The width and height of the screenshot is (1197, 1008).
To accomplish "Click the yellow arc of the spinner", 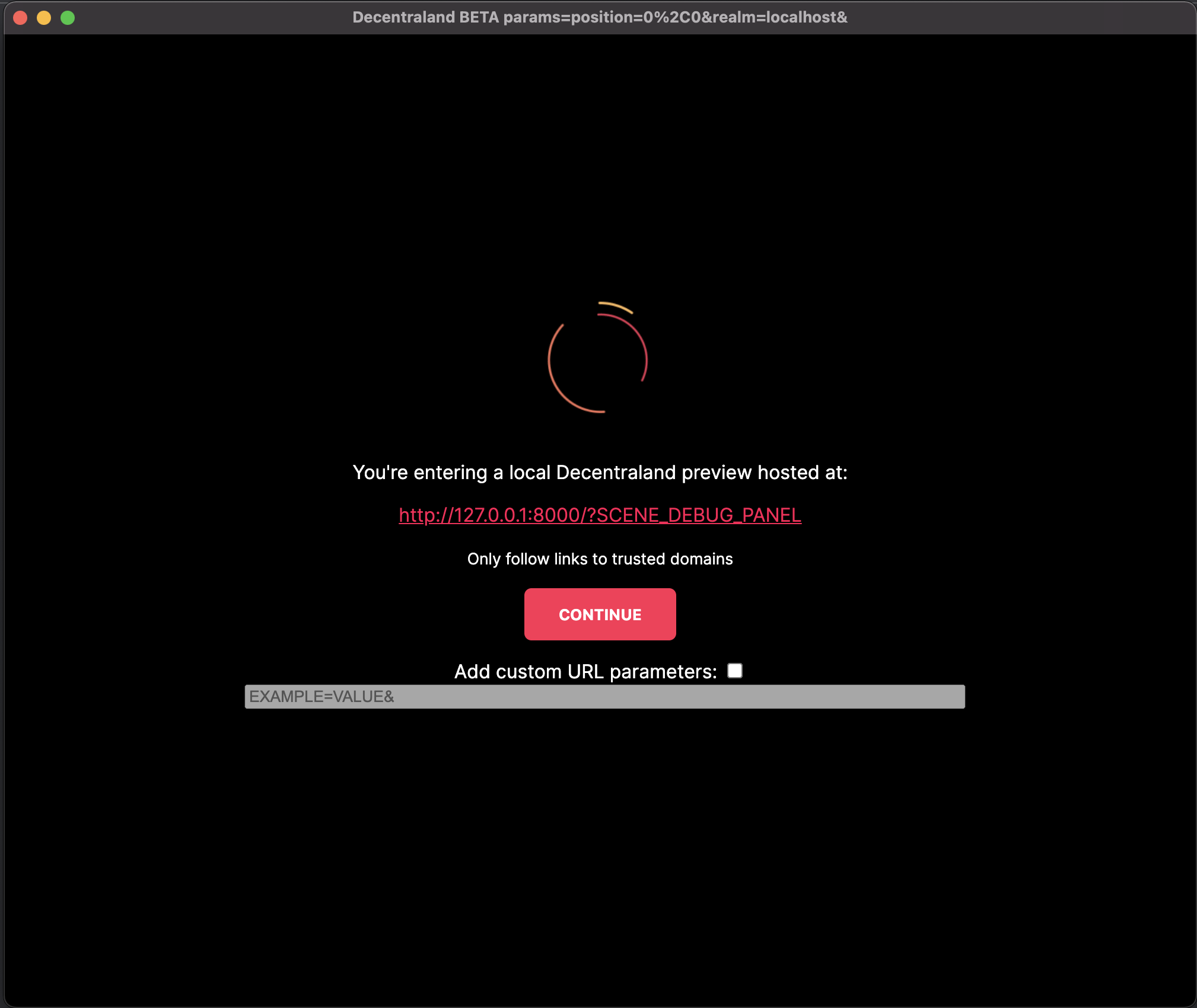I will click(617, 306).
